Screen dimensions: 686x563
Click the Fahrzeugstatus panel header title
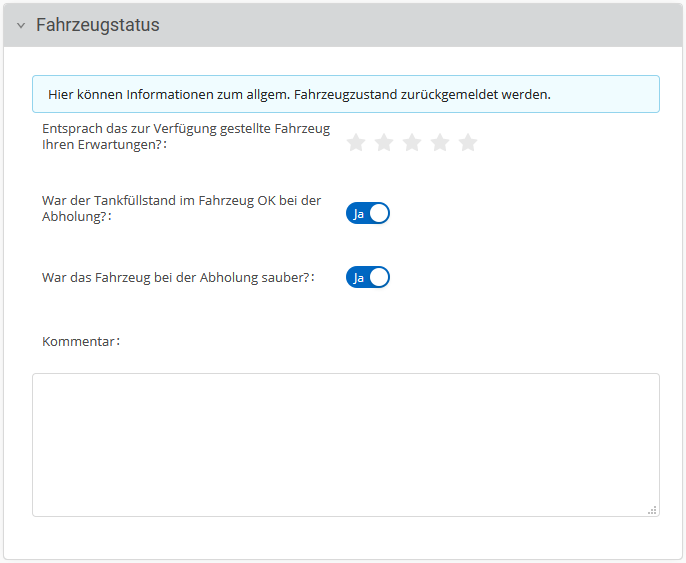[x=97, y=26]
